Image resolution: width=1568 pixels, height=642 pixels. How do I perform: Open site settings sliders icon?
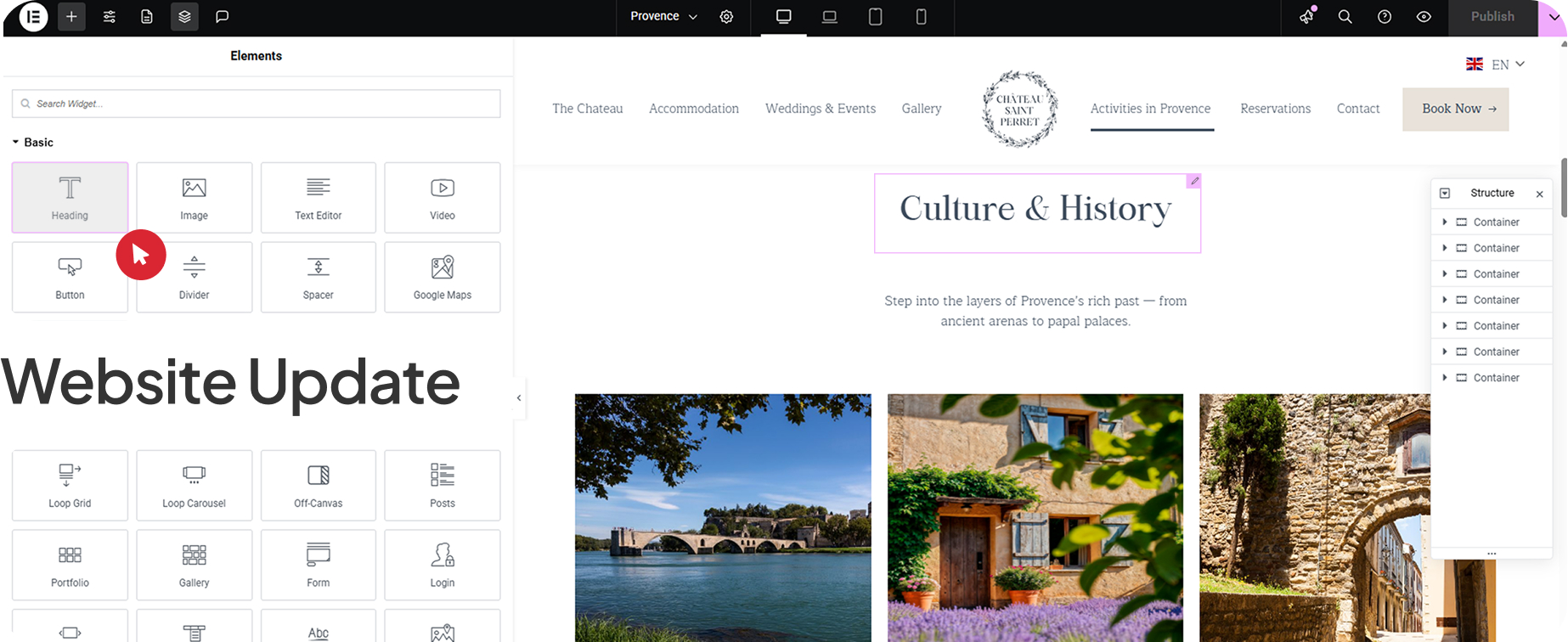pyautogui.click(x=110, y=17)
